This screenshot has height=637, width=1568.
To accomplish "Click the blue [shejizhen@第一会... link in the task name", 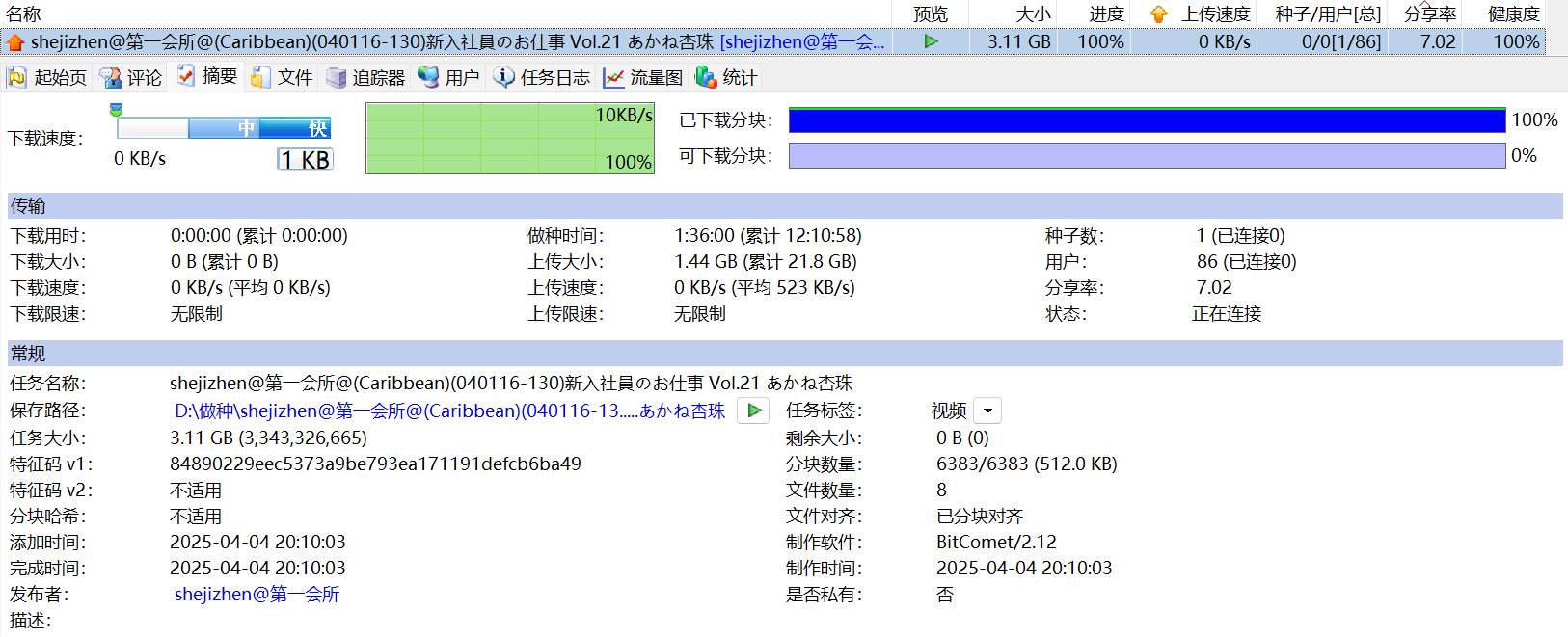I will 801,41.
